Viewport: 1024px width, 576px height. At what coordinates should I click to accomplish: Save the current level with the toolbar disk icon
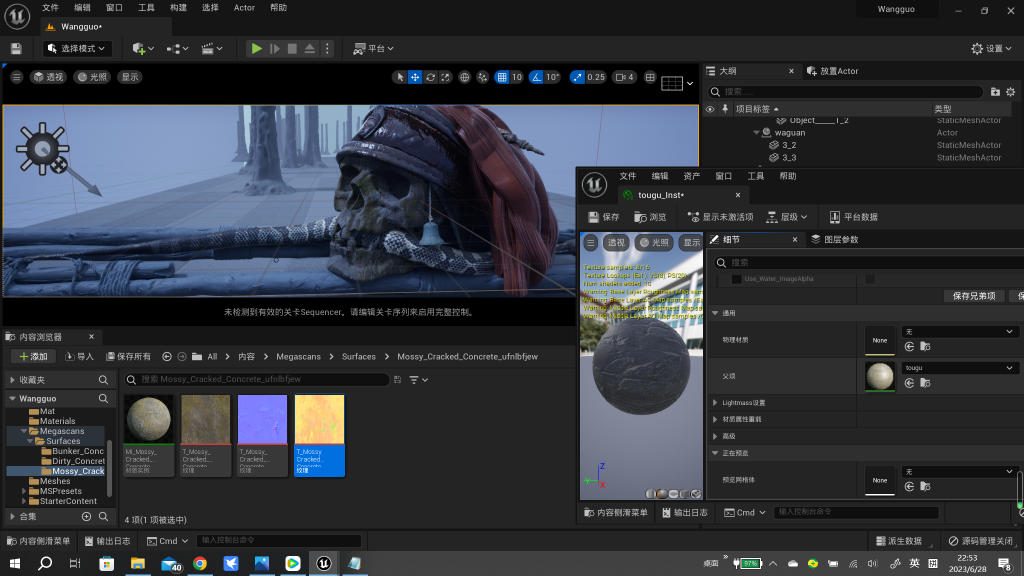click(x=16, y=48)
